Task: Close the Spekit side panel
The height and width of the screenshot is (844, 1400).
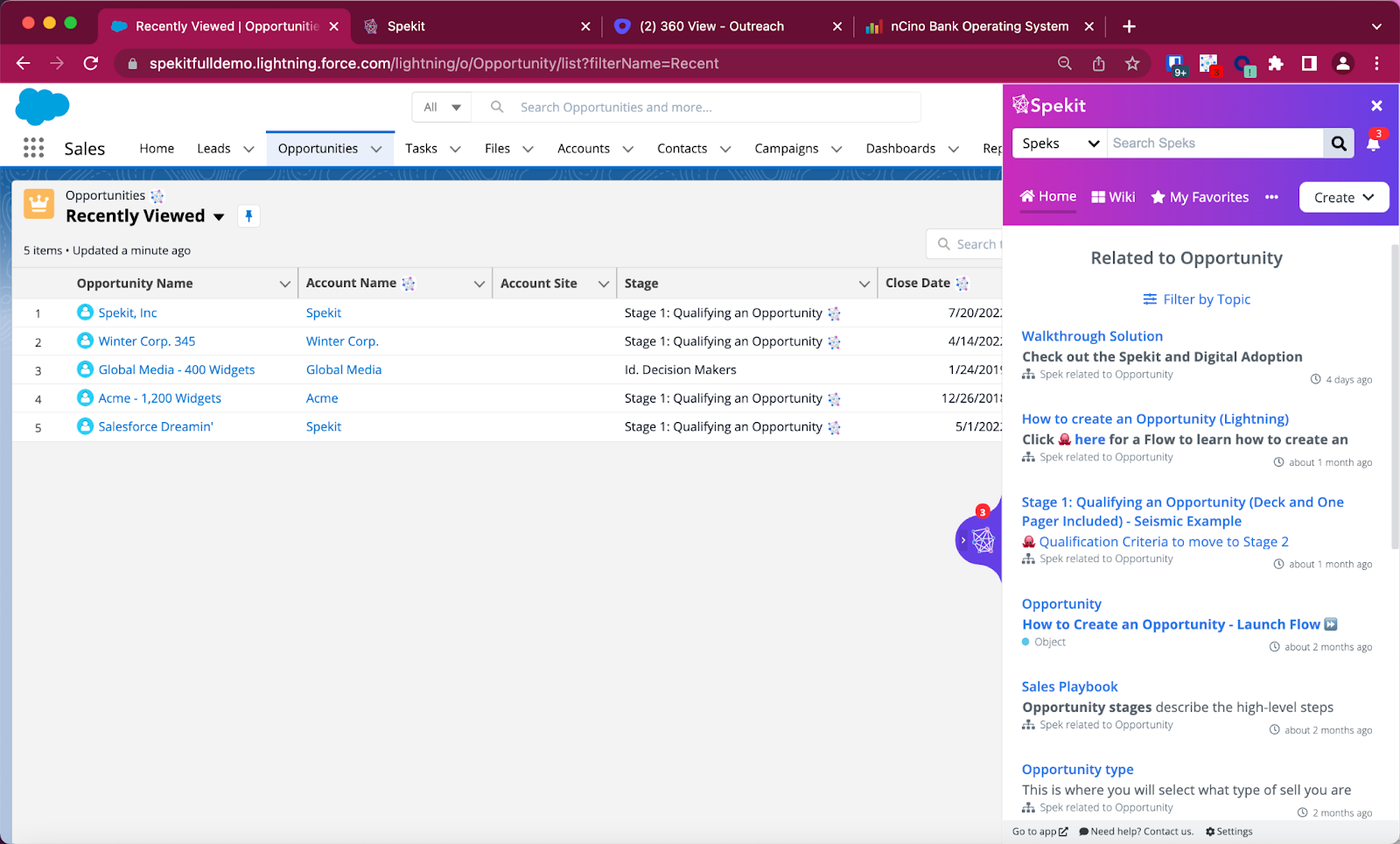Action: pos(1376,106)
